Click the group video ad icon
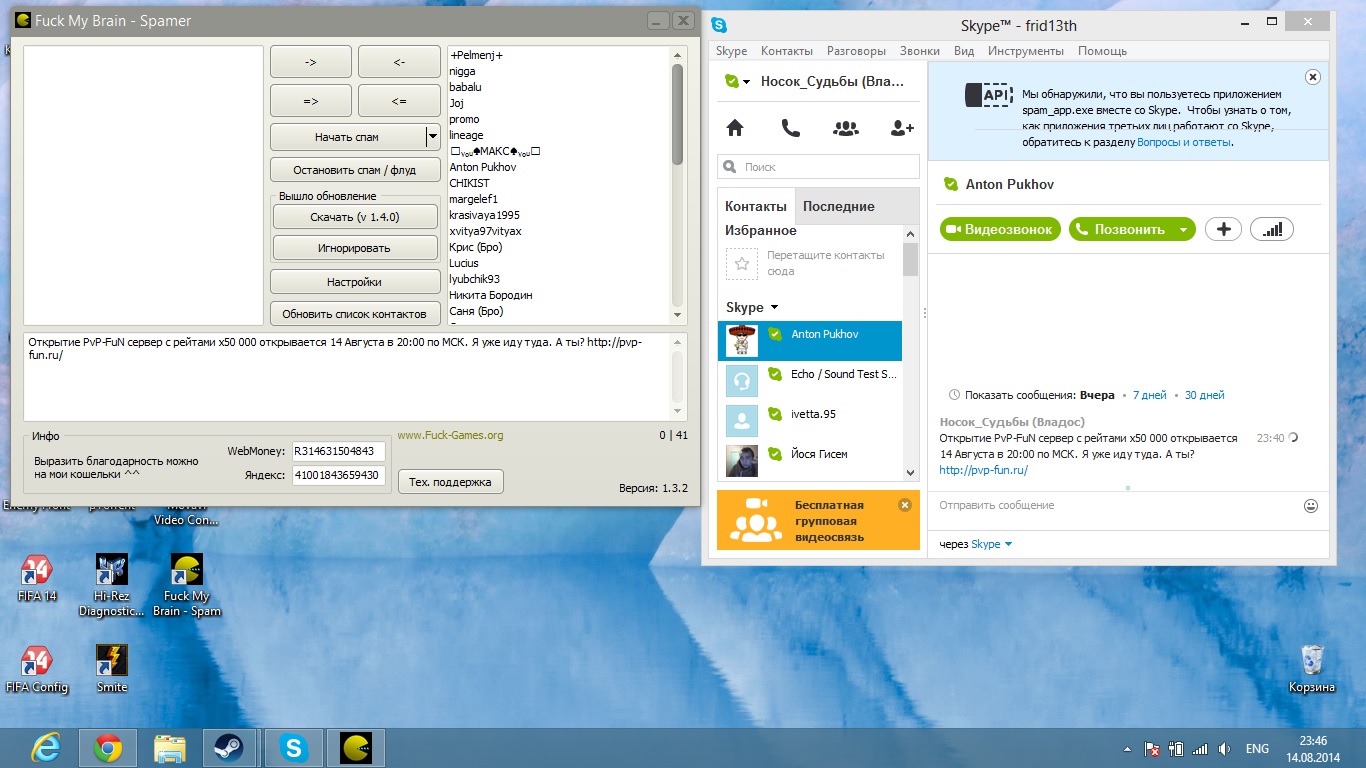The width and height of the screenshot is (1366, 768). coord(756,519)
